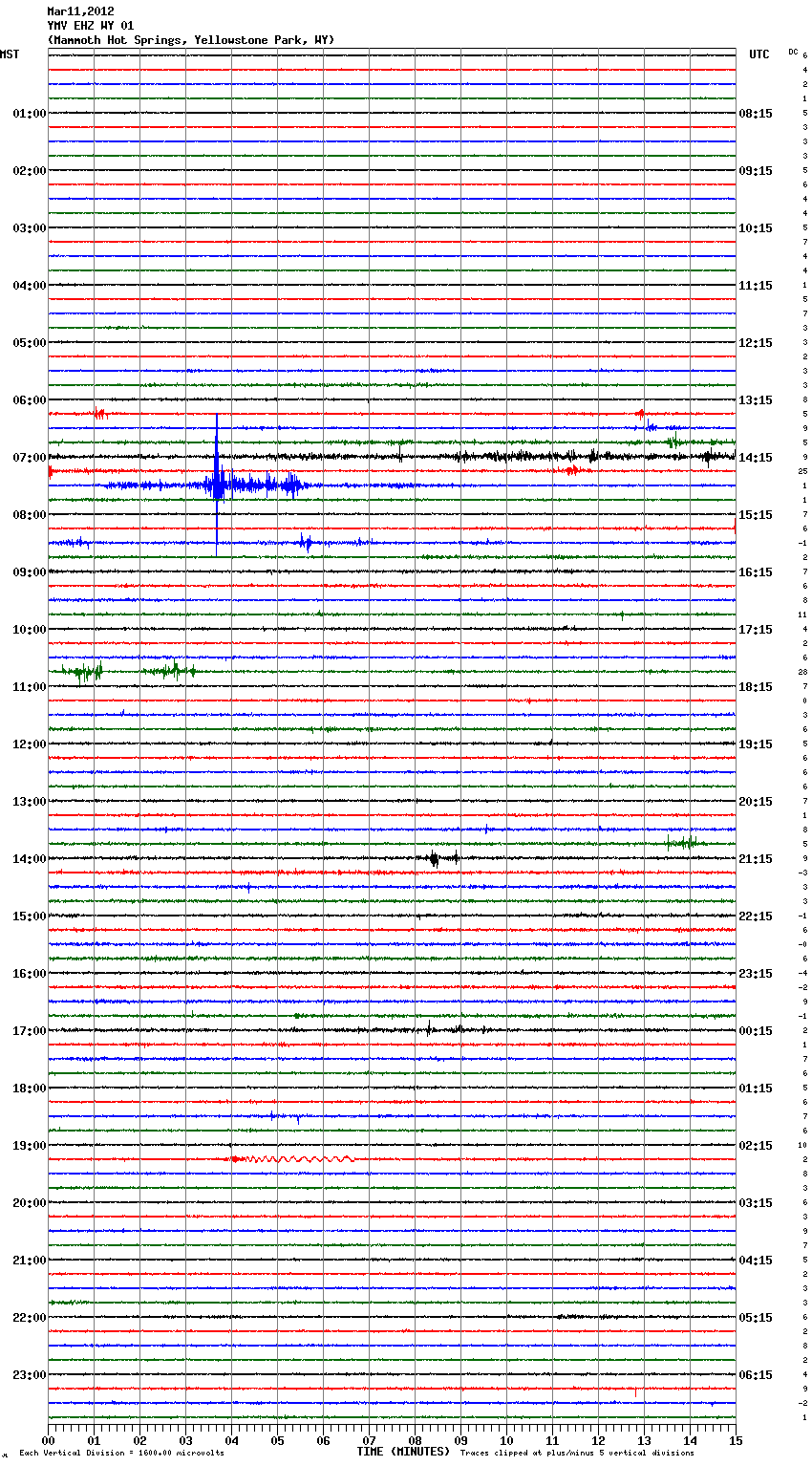Click the large blue earthquake spike on the 07:30 trace
Image resolution: width=812 pixels, height=1466 pixels.
click(217, 485)
